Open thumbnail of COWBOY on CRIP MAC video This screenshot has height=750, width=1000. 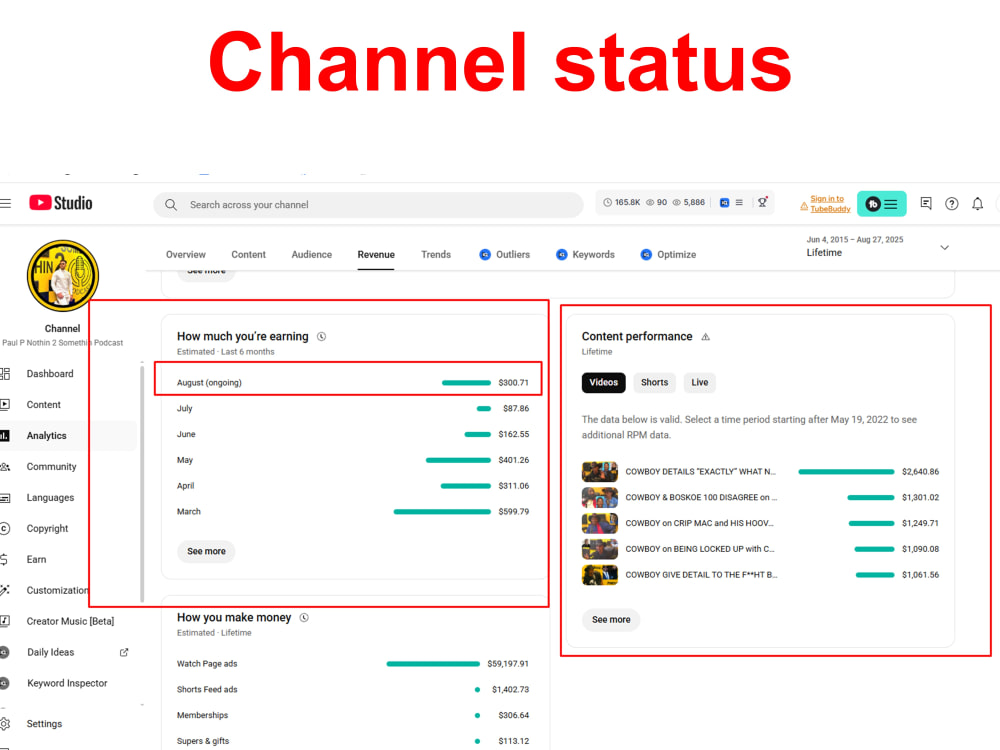pyautogui.click(x=599, y=524)
